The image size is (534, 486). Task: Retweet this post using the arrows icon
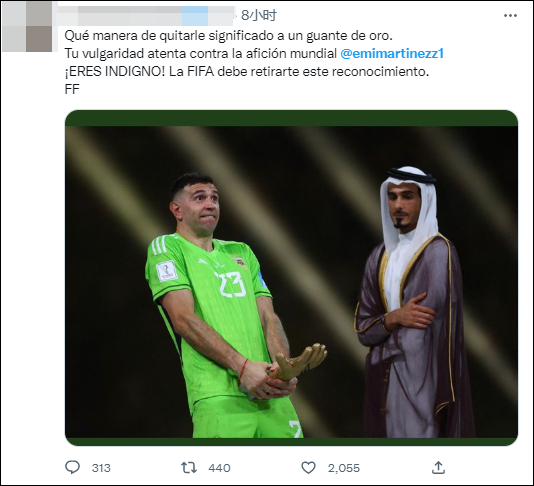(x=189, y=467)
